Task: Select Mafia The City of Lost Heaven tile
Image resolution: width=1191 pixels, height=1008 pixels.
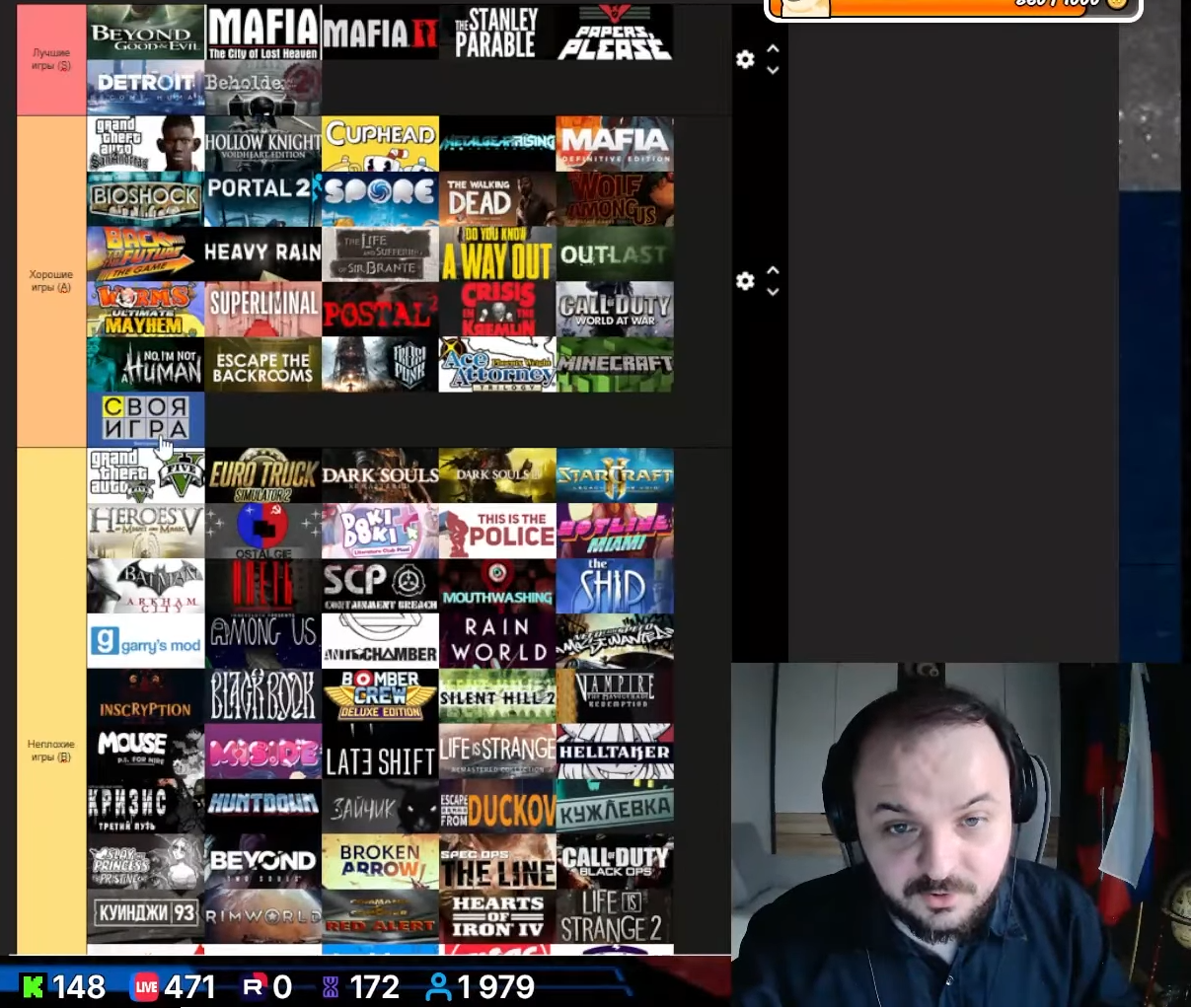Action: [263, 33]
